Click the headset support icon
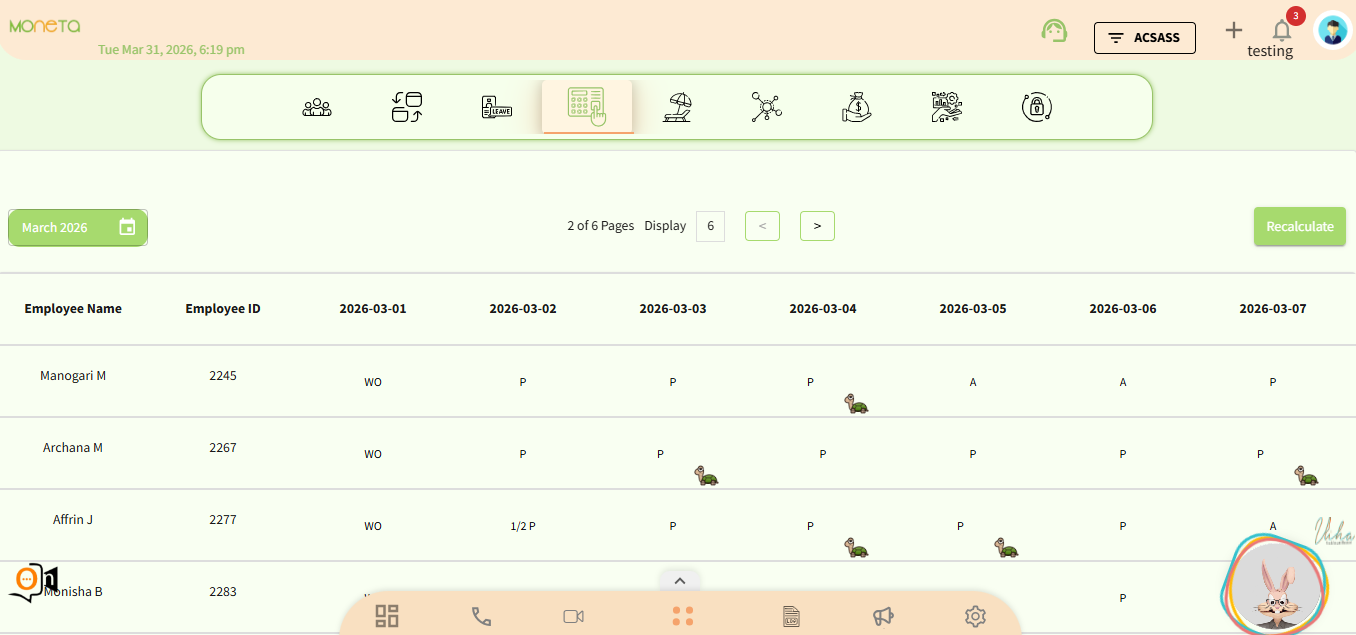The image size is (1356, 635). [x=1053, y=31]
